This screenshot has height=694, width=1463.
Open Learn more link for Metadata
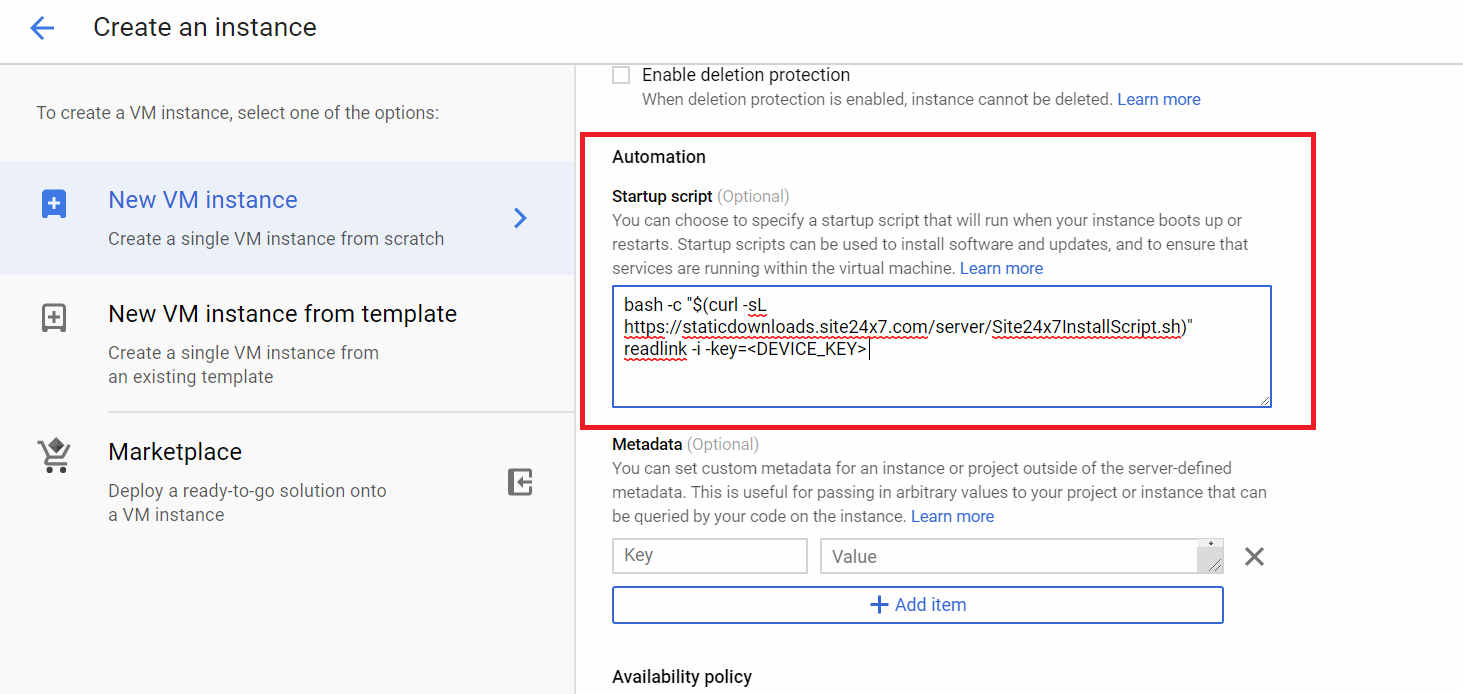(952, 517)
